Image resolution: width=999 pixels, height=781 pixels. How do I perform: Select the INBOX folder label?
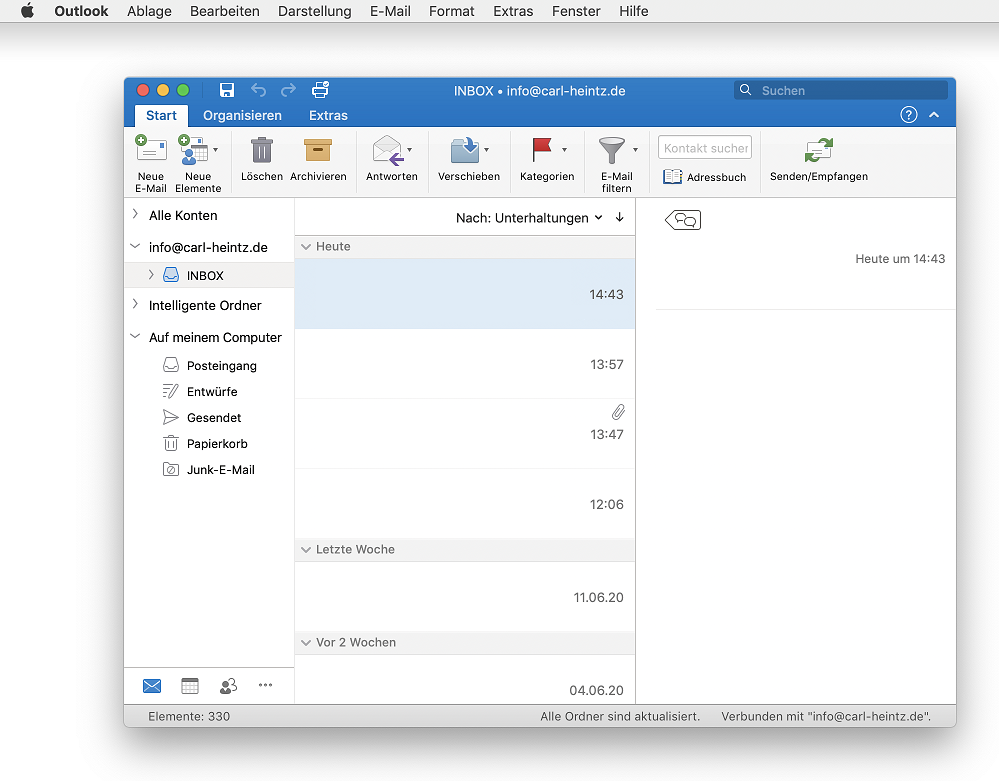[205, 276]
